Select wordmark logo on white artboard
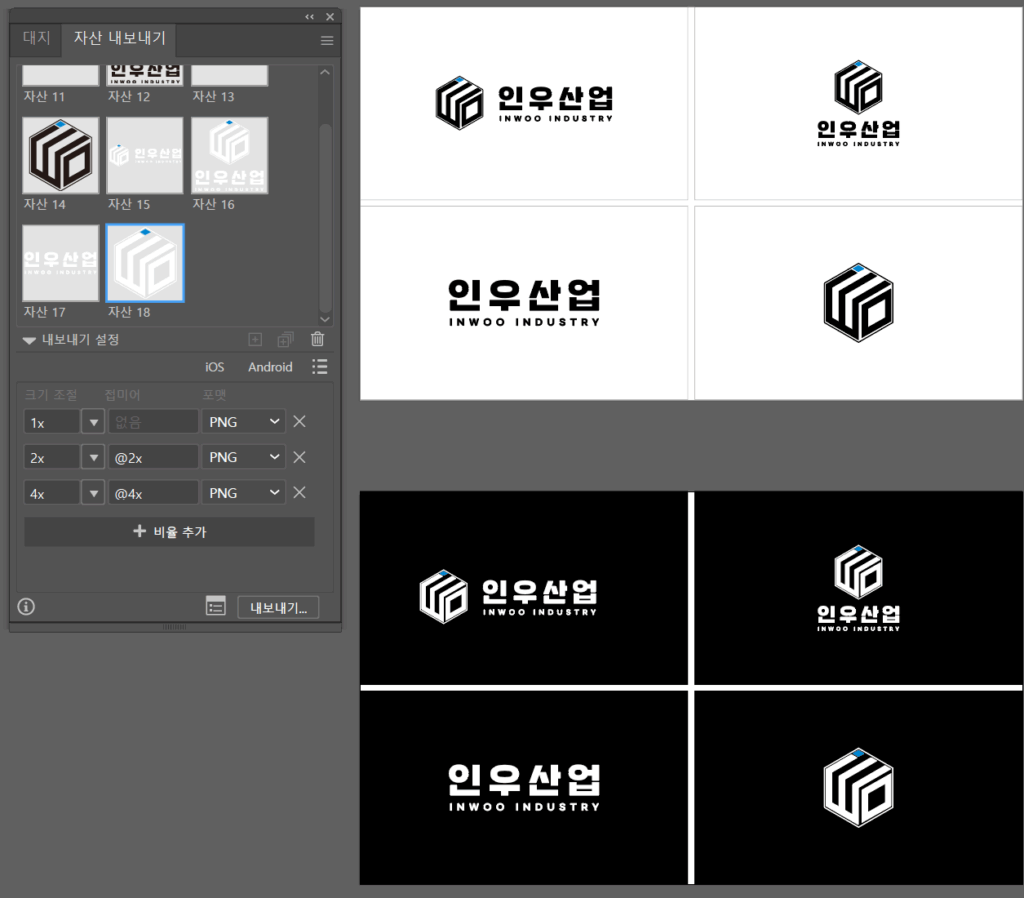 tap(524, 302)
